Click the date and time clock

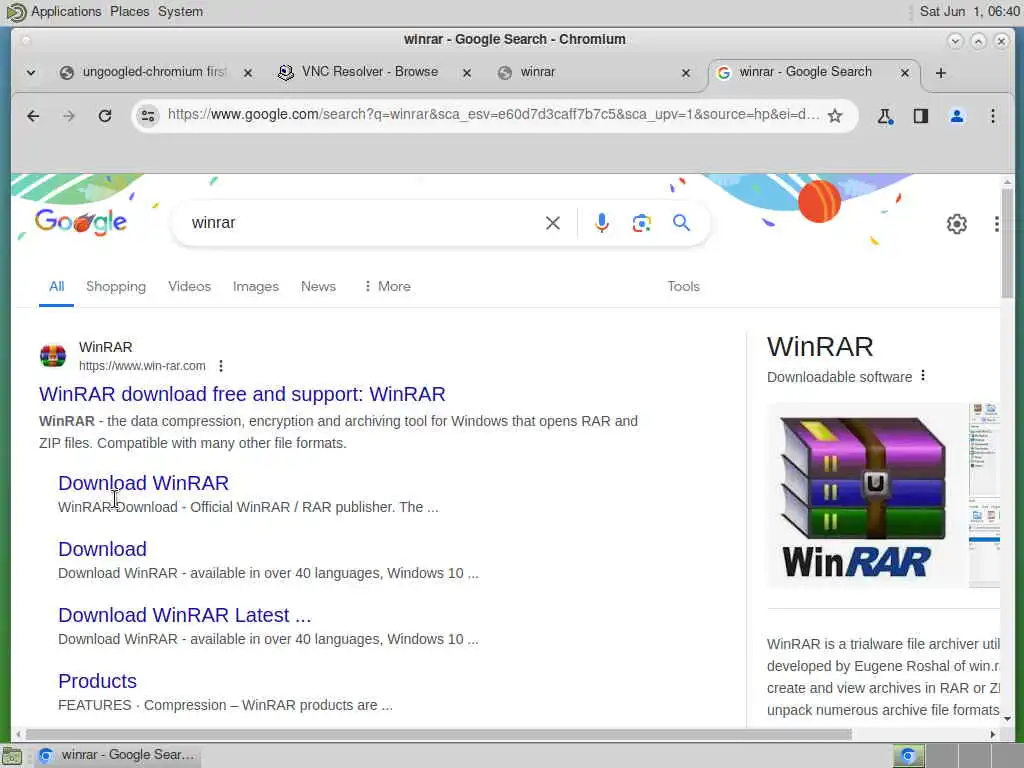tap(969, 11)
